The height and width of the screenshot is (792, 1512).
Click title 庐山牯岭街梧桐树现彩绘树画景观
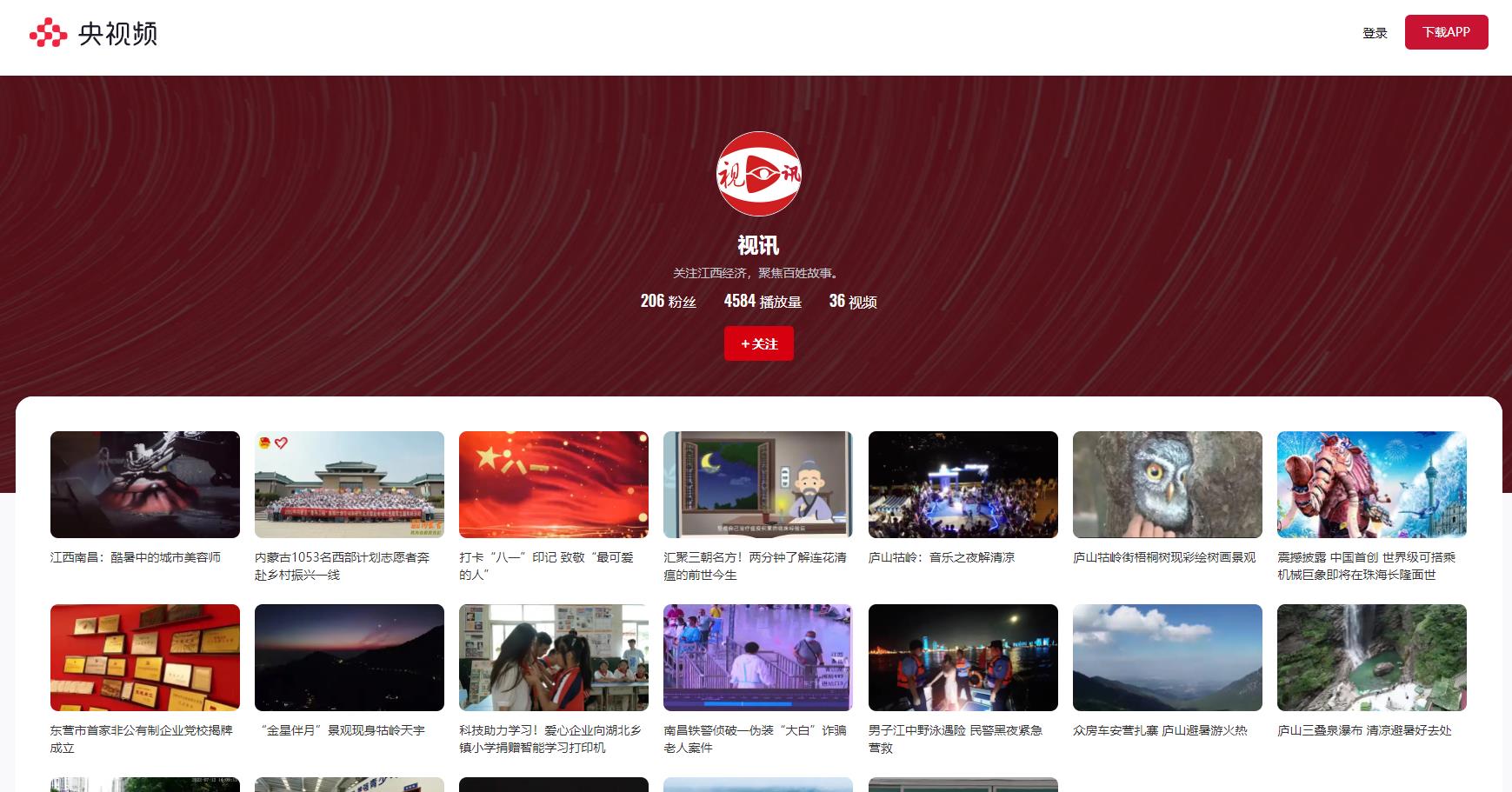tap(1164, 557)
